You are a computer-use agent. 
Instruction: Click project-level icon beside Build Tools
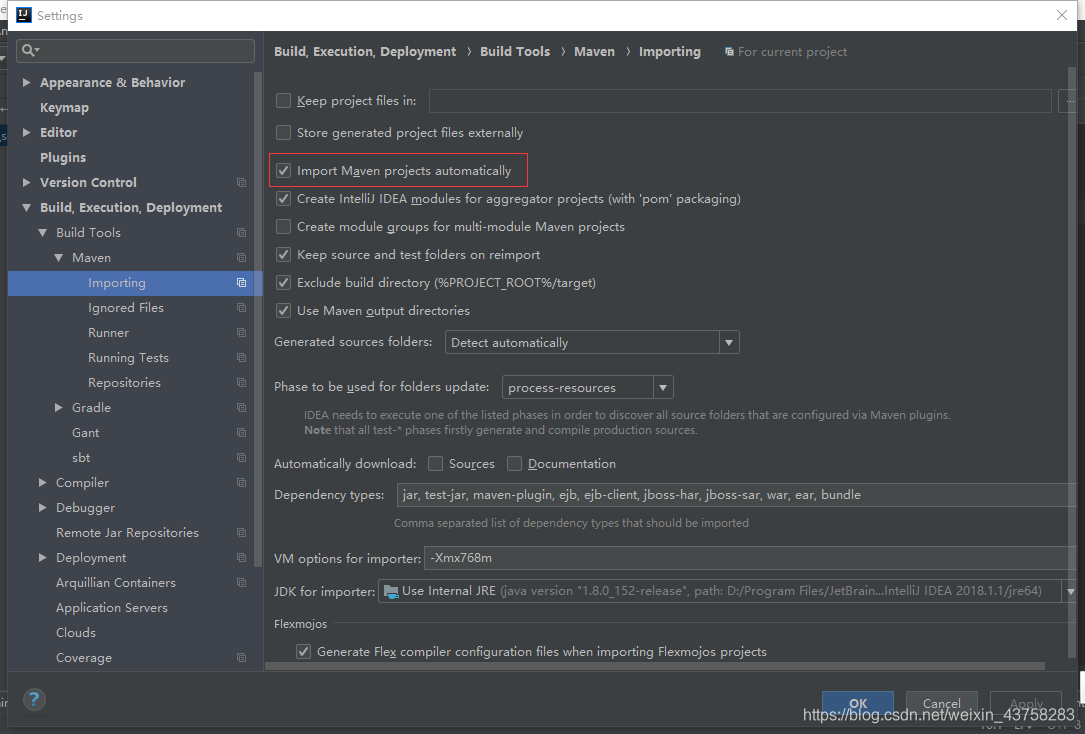pyautogui.click(x=241, y=232)
